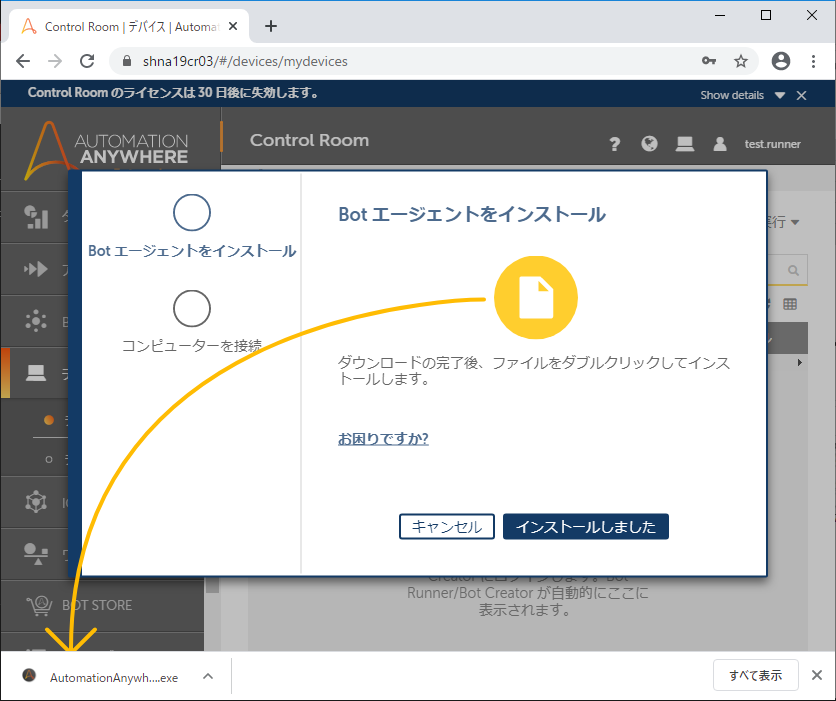Open the device laptop icon in header
This screenshot has width=836, height=701.
685,144
